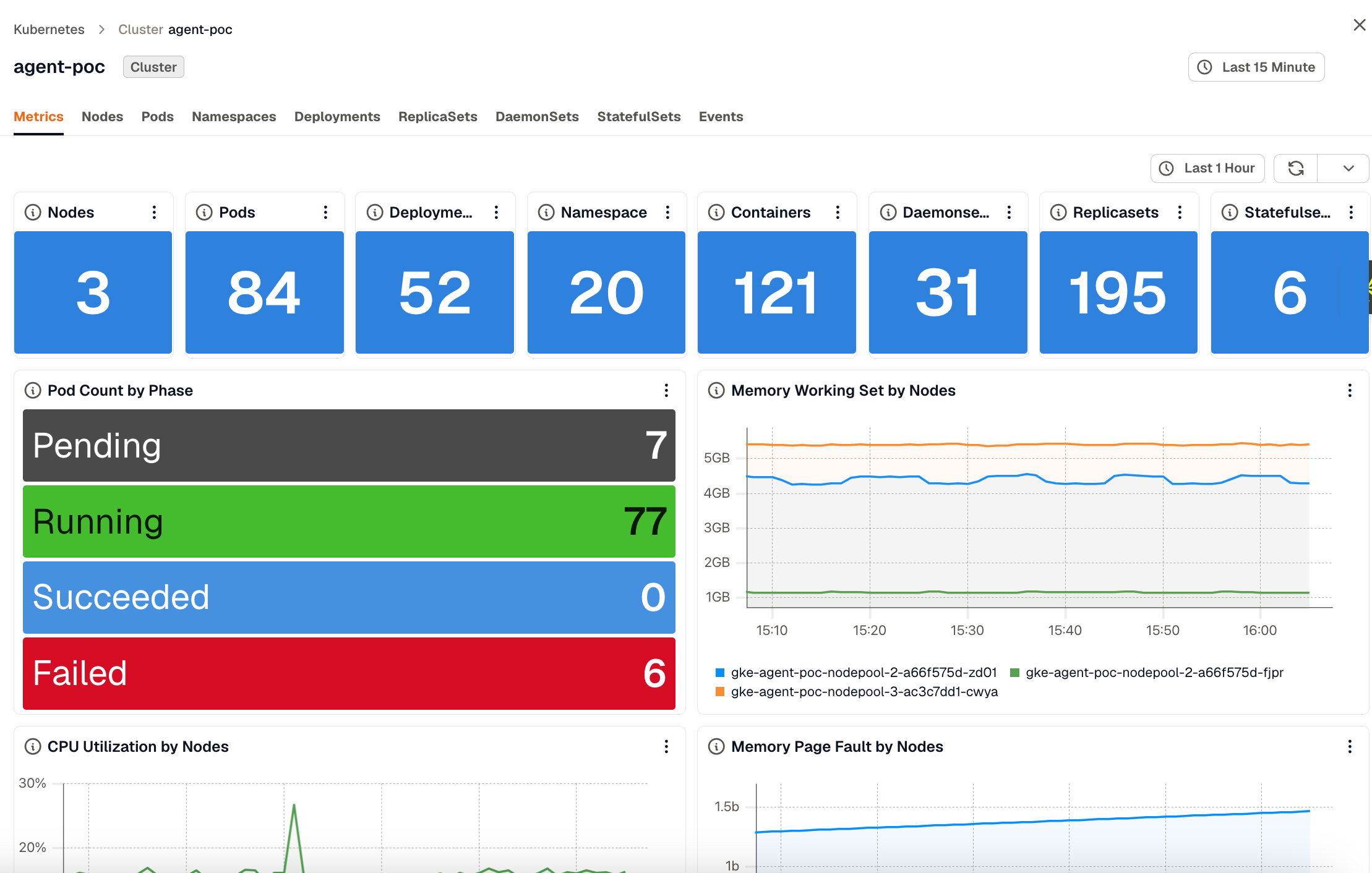The width and height of the screenshot is (1372, 873).
Task: Toggle gke-agent-poc-nodepool-2-a66f575d-fjpr legend series
Action: 1147,672
